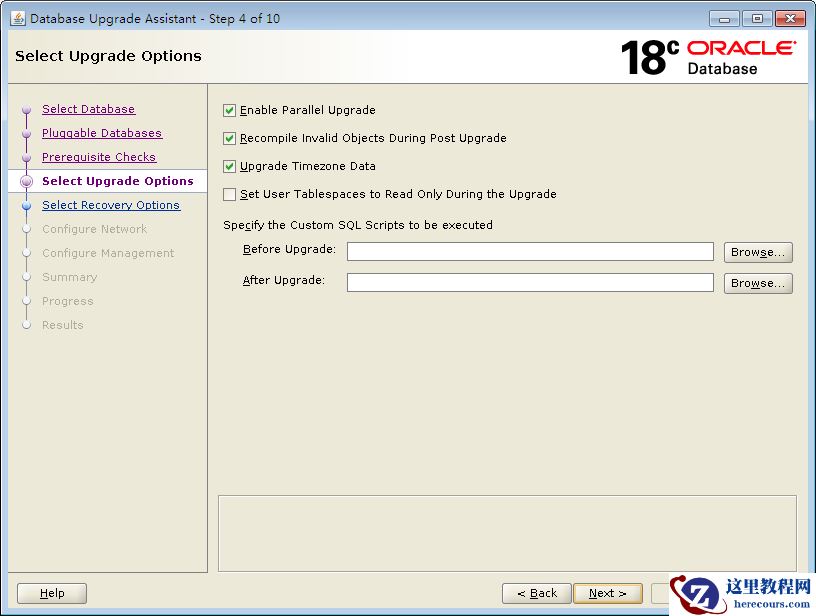This screenshot has width=816, height=616.
Task: Click the Oracle 18c Database logo
Action: [708, 57]
